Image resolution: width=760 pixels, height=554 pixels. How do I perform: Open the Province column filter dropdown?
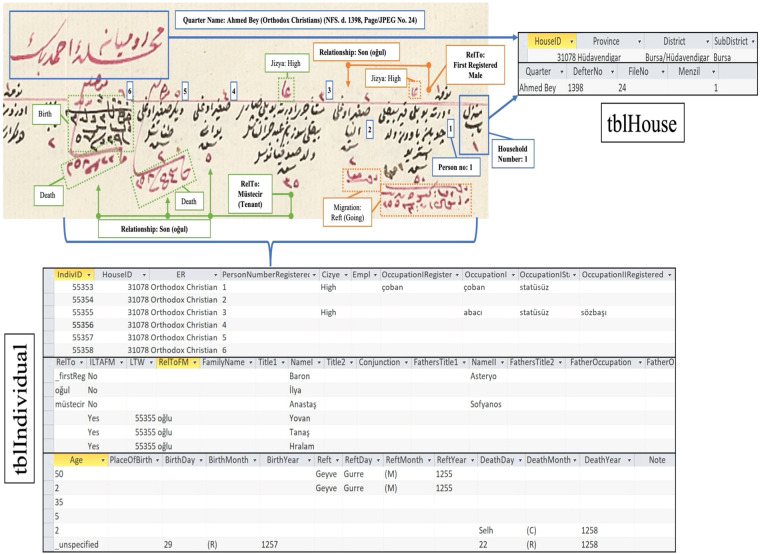coord(639,42)
